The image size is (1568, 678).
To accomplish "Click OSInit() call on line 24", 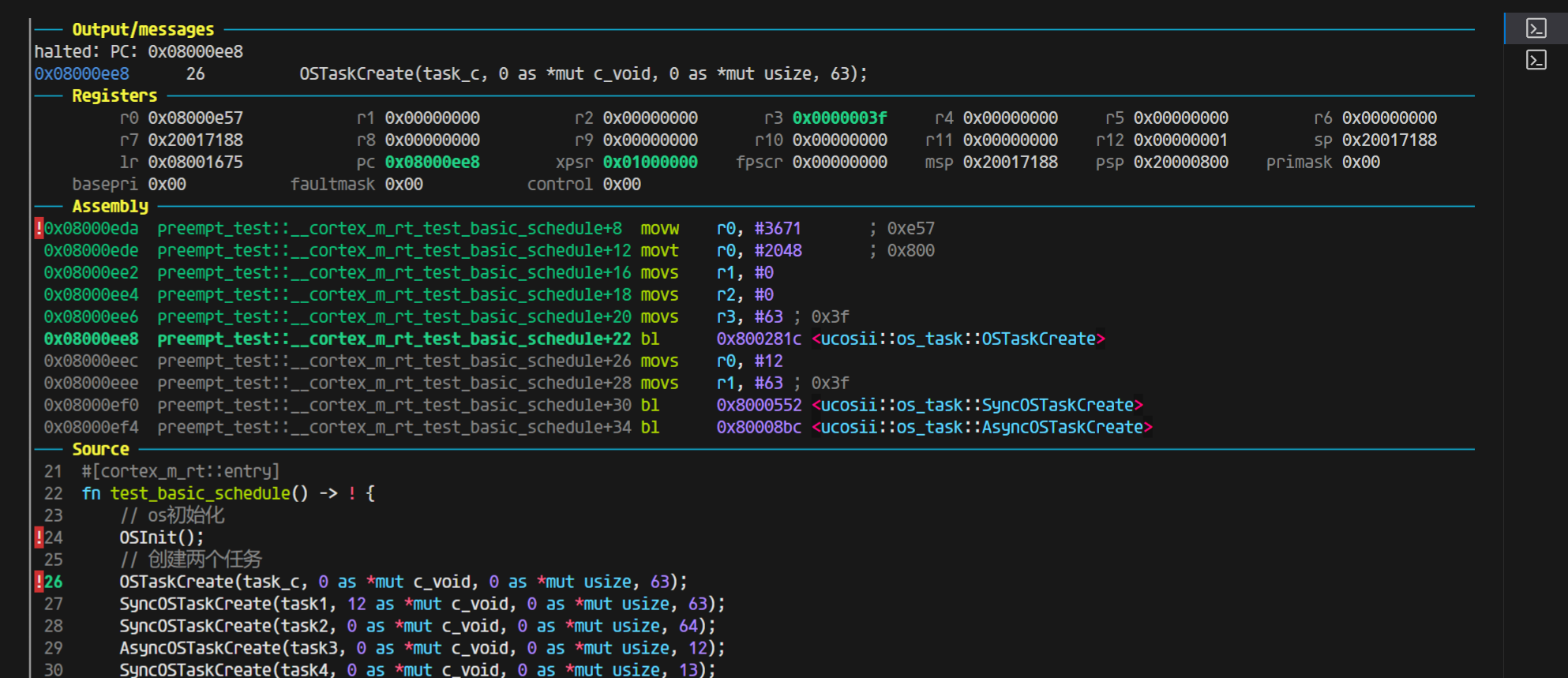I will [x=162, y=538].
